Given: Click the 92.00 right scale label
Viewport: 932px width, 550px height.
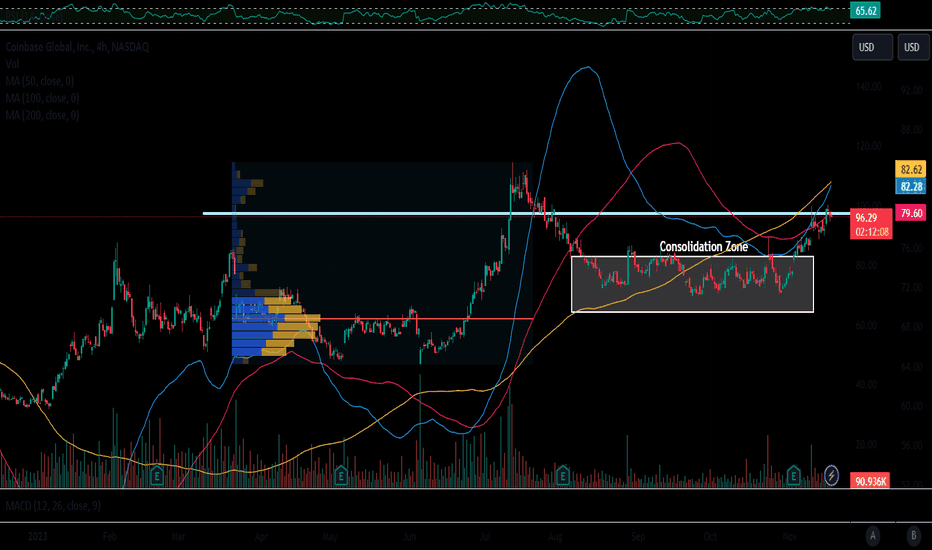Looking at the screenshot, I should 911,90.
